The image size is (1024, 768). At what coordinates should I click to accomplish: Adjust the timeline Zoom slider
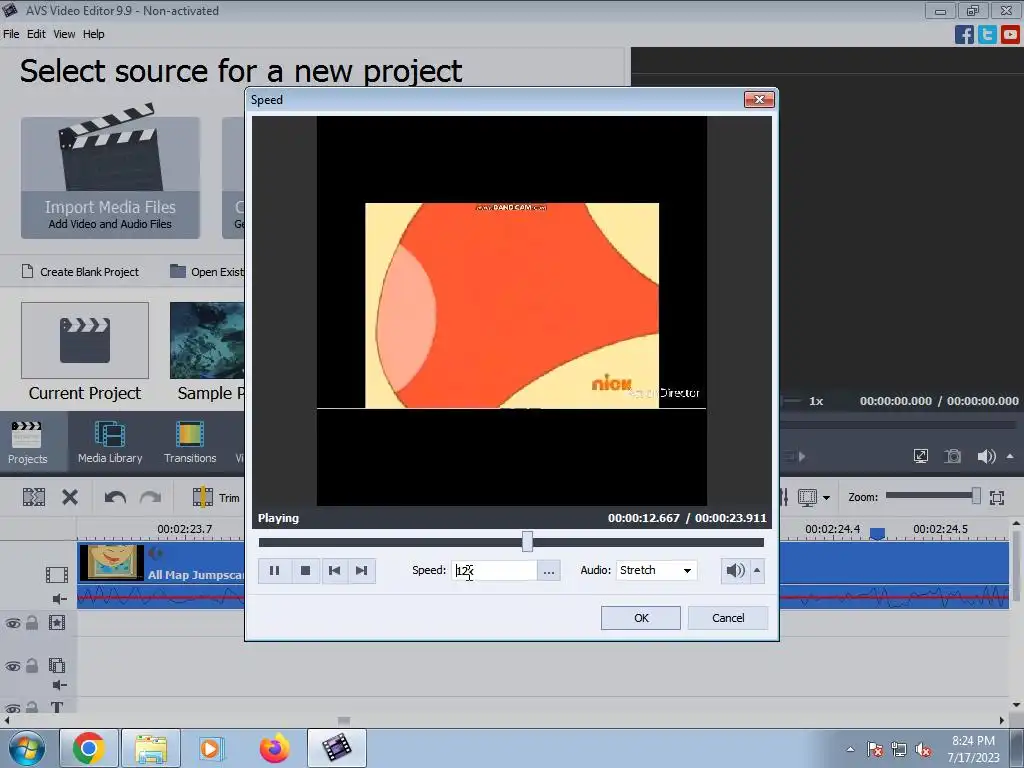(x=976, y=496)
